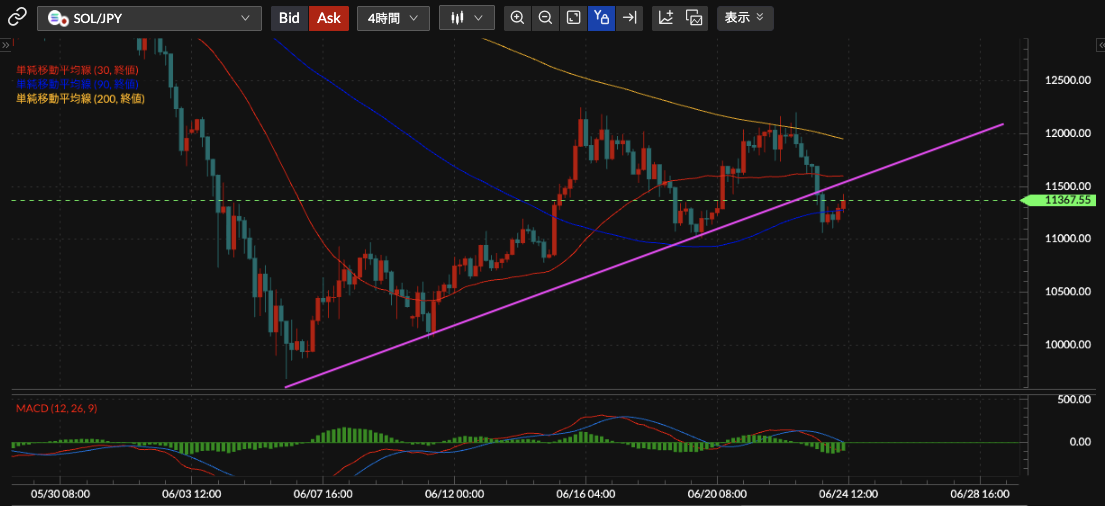Click the MACD (12, 26, 9) indicator label
1105x506 pixels.
57,409
